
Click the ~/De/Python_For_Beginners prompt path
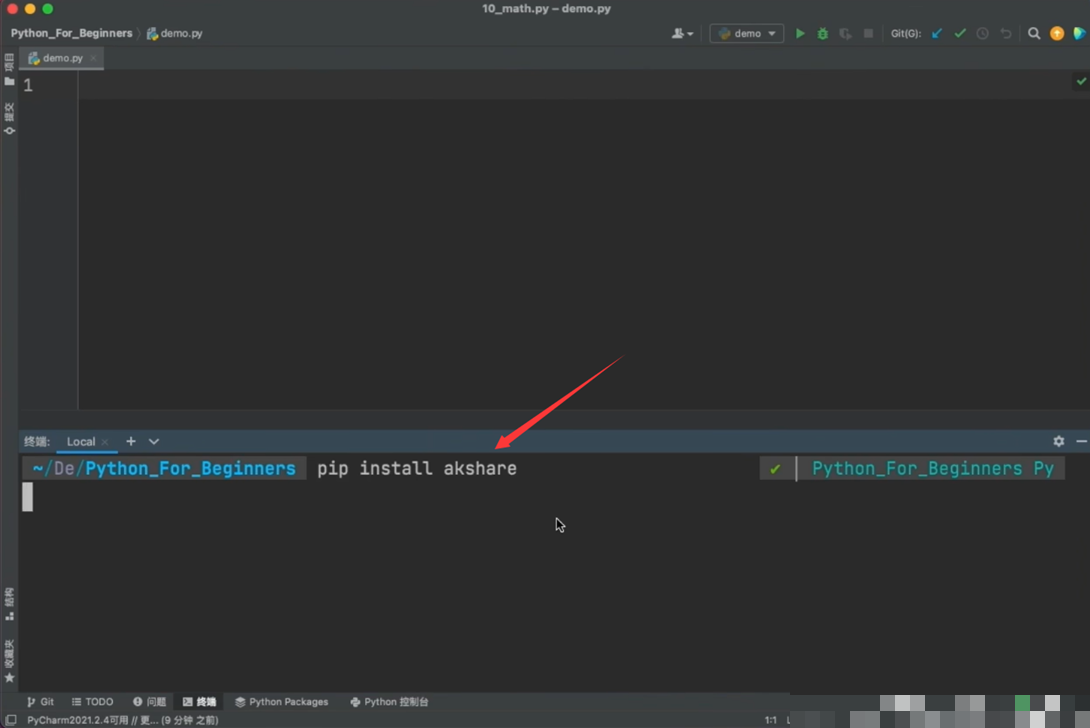click(164, 468)
